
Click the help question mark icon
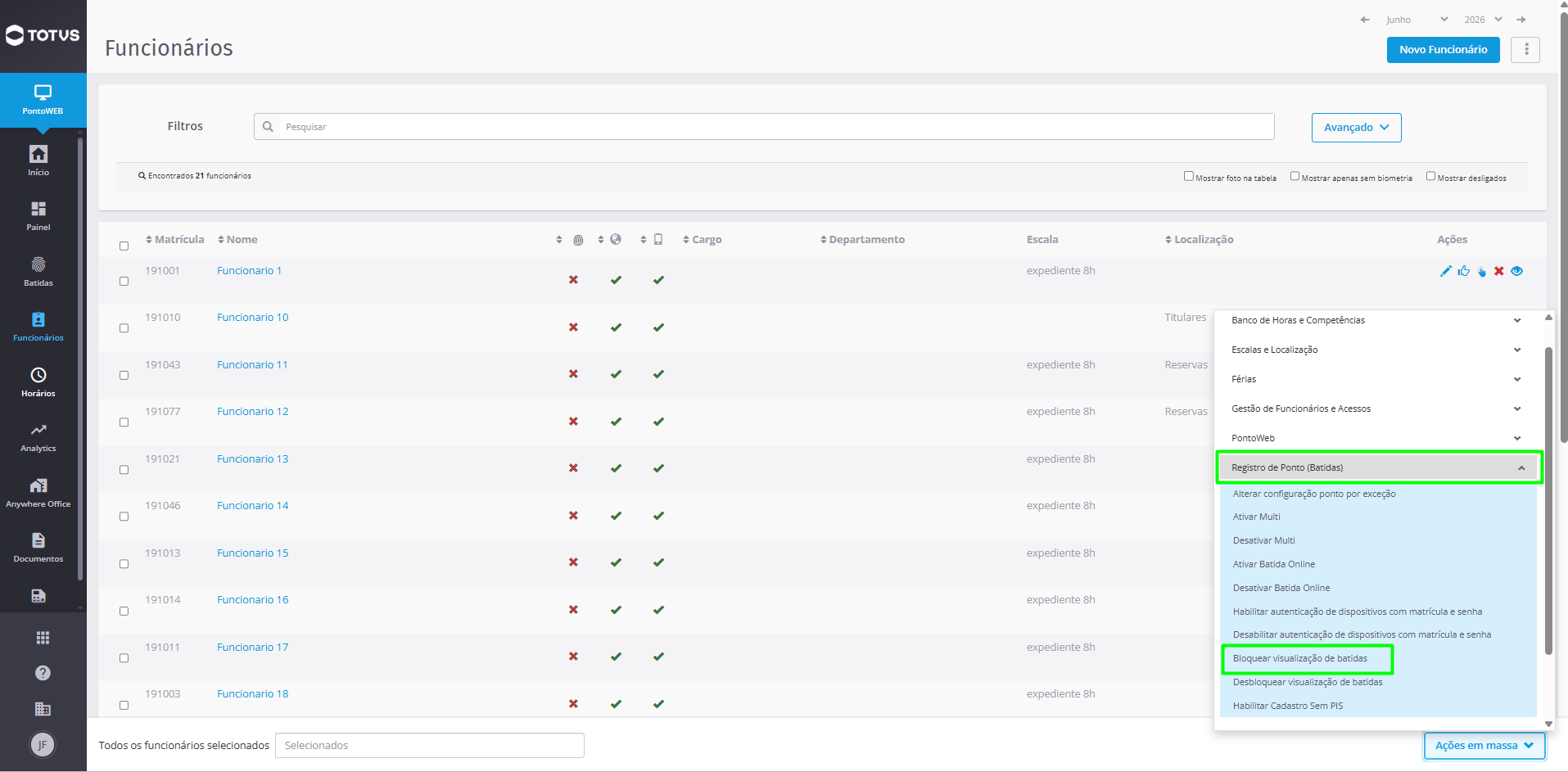43,673
